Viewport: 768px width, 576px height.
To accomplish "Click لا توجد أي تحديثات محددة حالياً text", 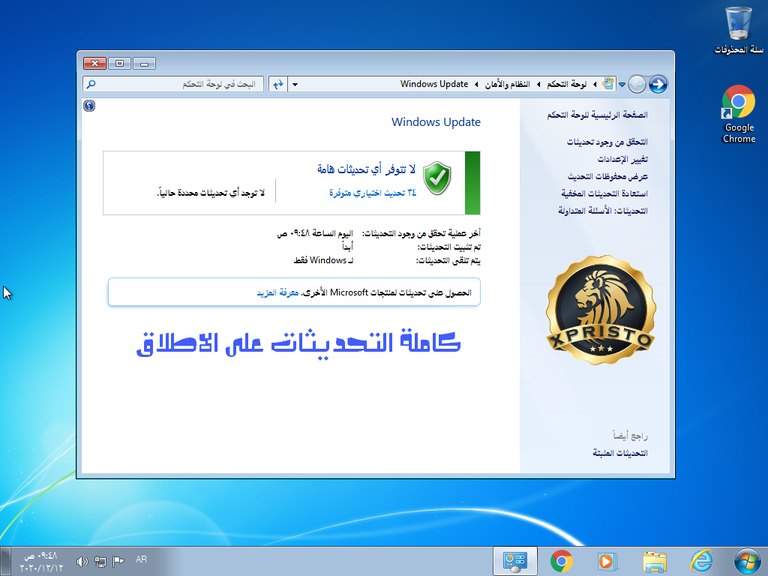I will coord(211,193).
